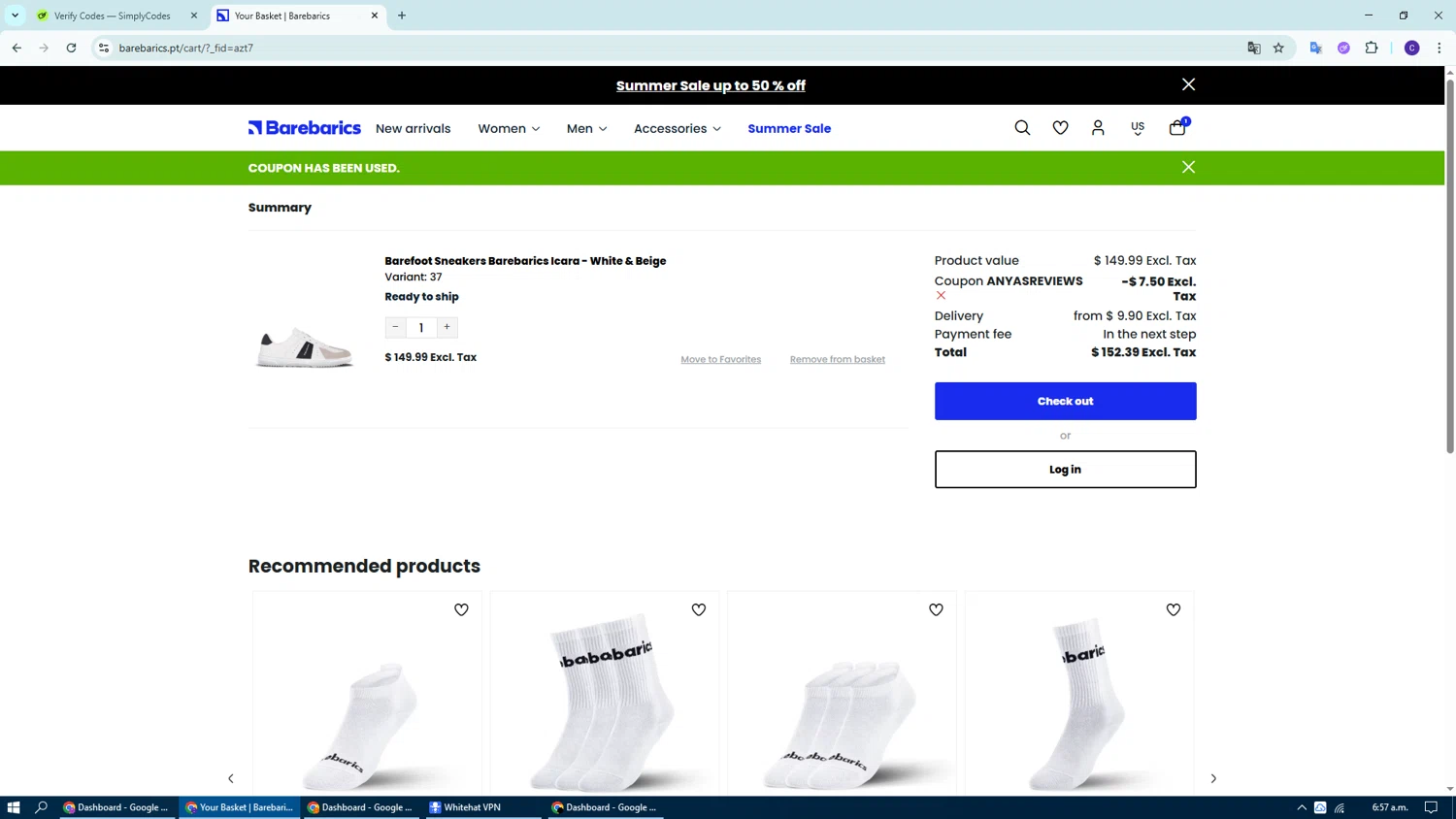Reload the current page
Screen dimensions: 1456x819
pos(71,48)
